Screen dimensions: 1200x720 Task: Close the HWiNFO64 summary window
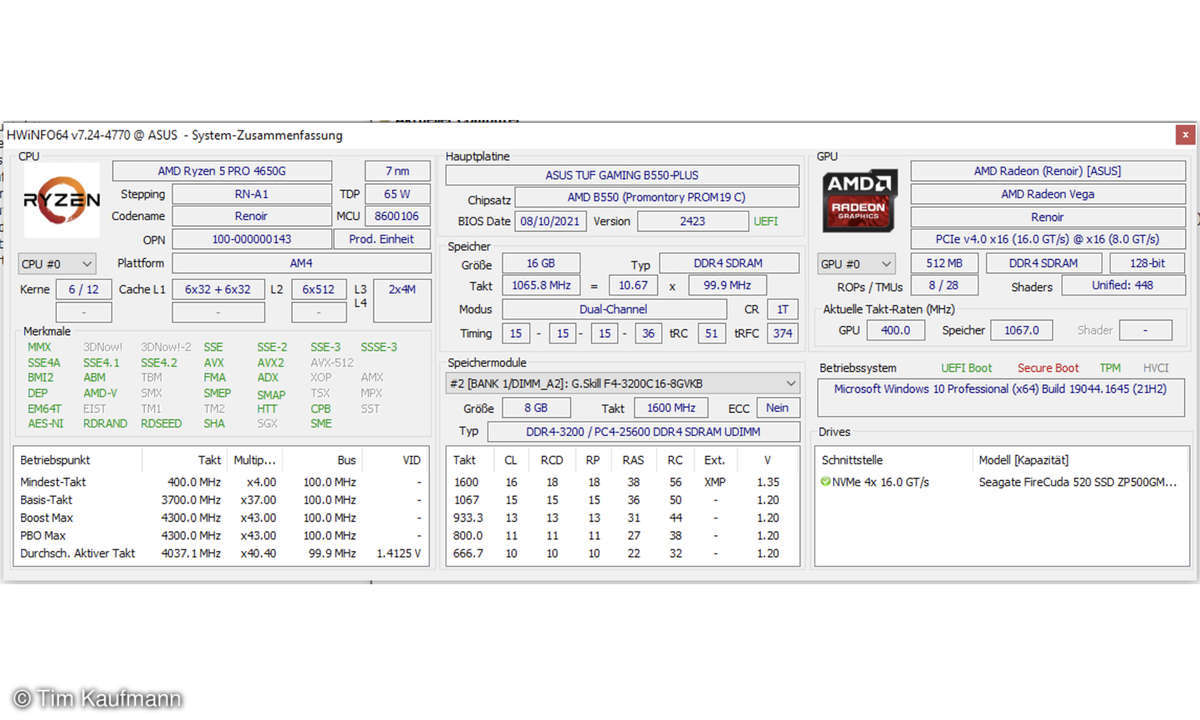(1185, 134)
